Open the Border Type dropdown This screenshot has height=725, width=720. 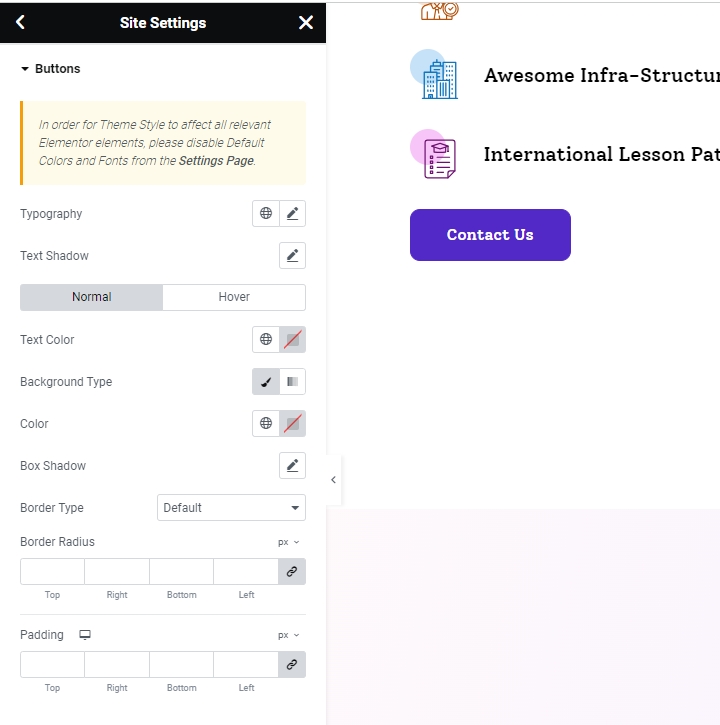[231, 507]
